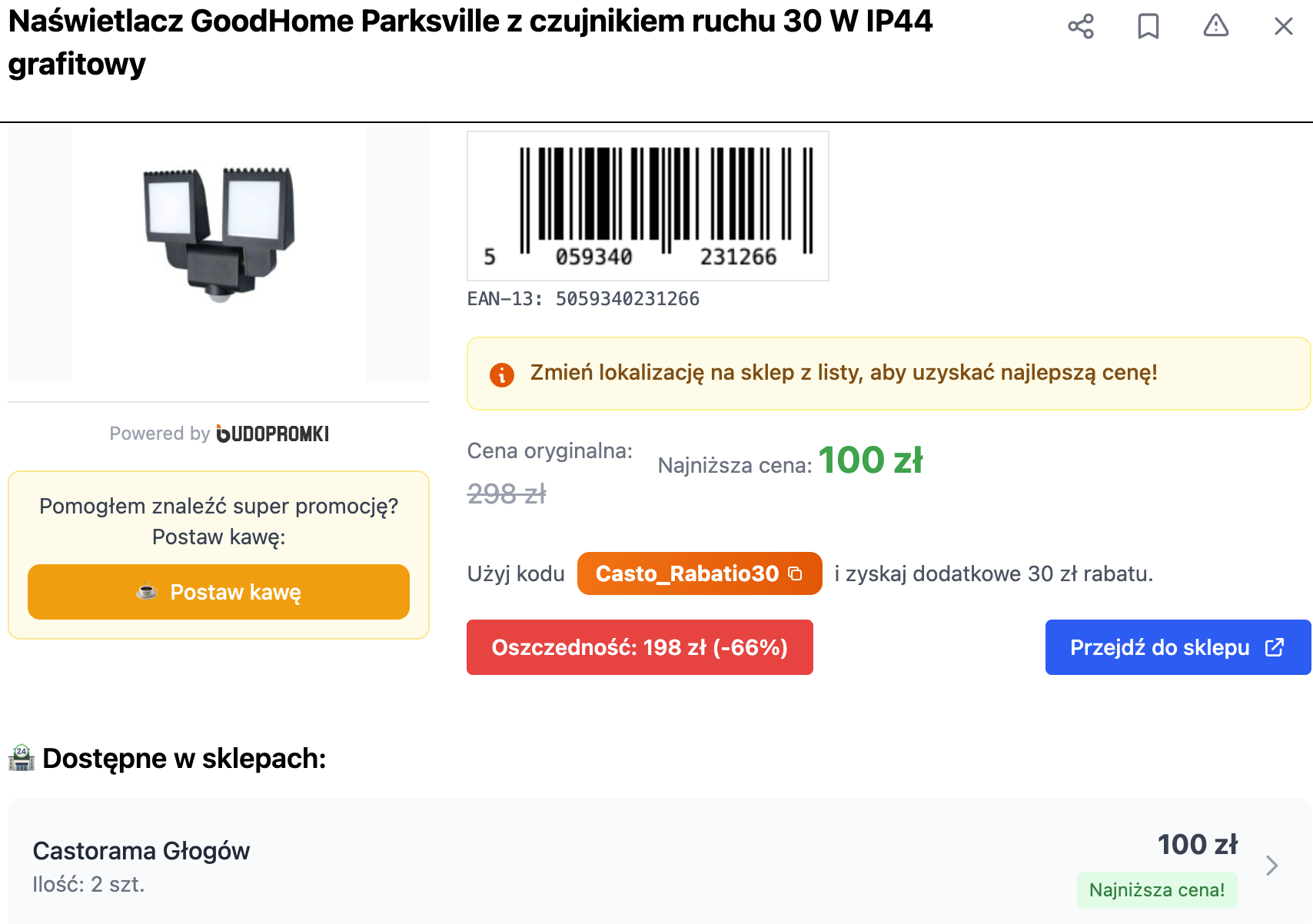Click the EAN-13 barcode image
The width and height of the screenshot is (1313, 924).
click(x=648, y=205)
